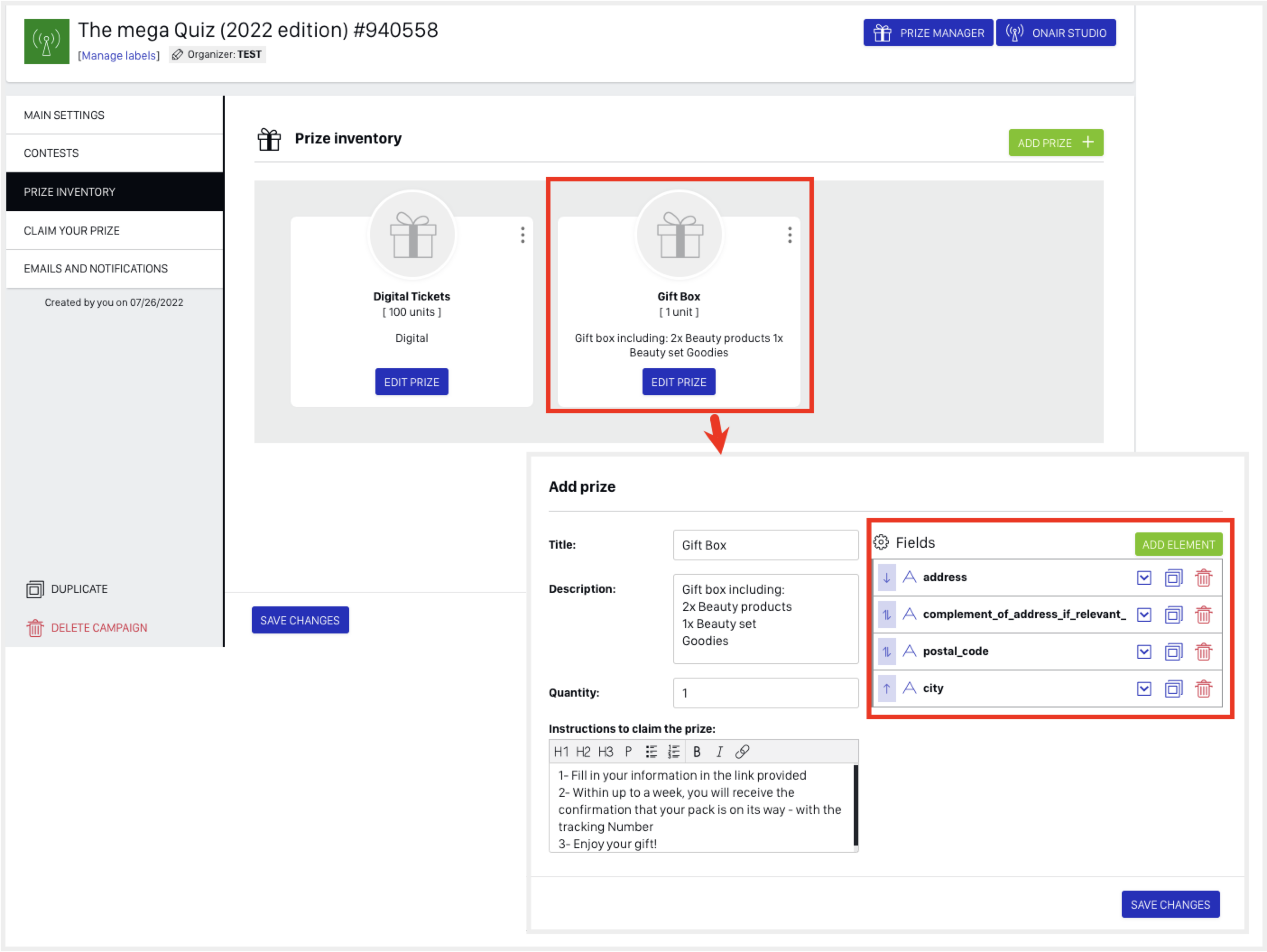1267x952 pixels.
Task: Open the Manage labels link
Action: point(119,55)
